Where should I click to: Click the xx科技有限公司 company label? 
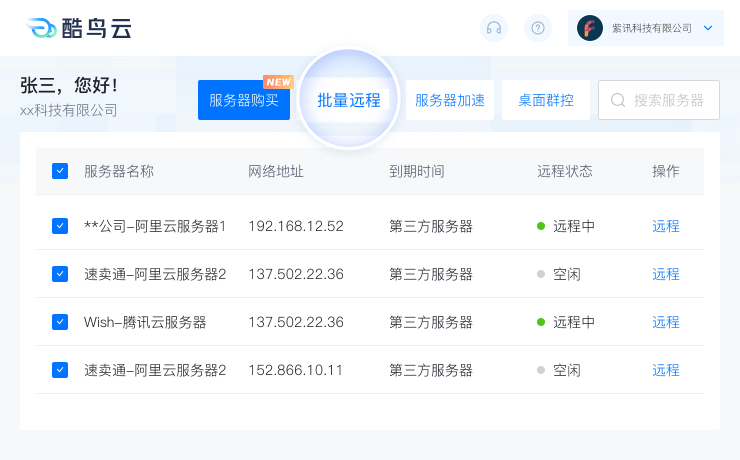(68, 110)
